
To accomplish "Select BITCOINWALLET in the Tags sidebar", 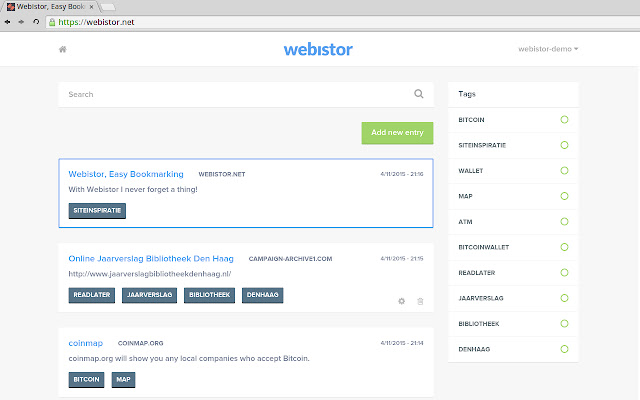I will pos(484,247).
